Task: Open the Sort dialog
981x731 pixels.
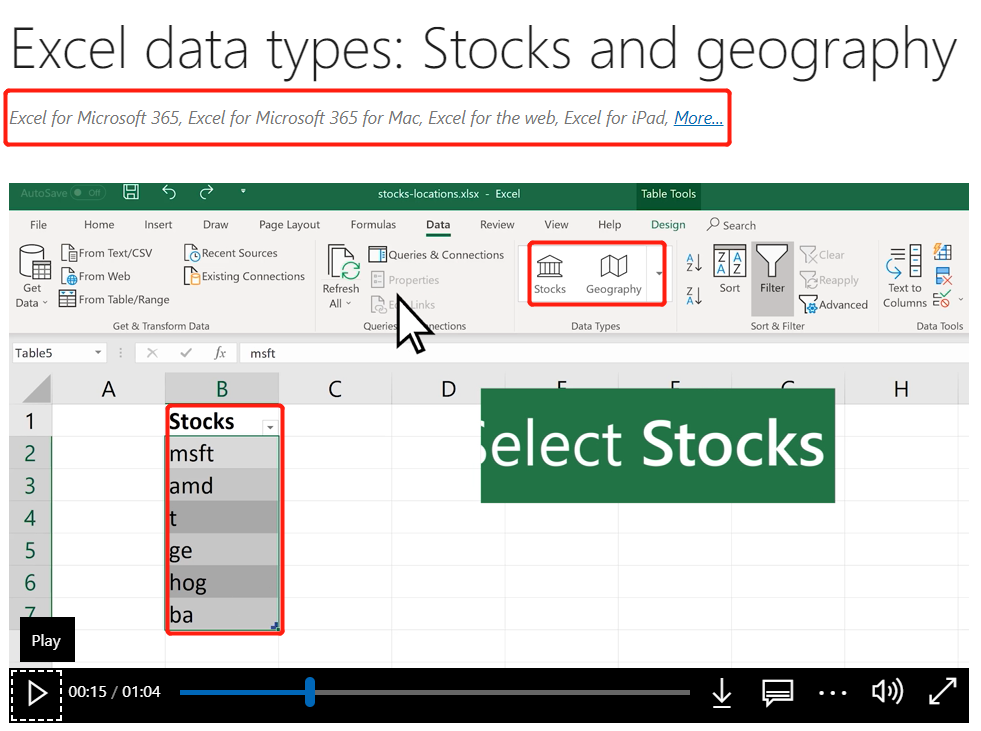Action: tap(729, 271)
